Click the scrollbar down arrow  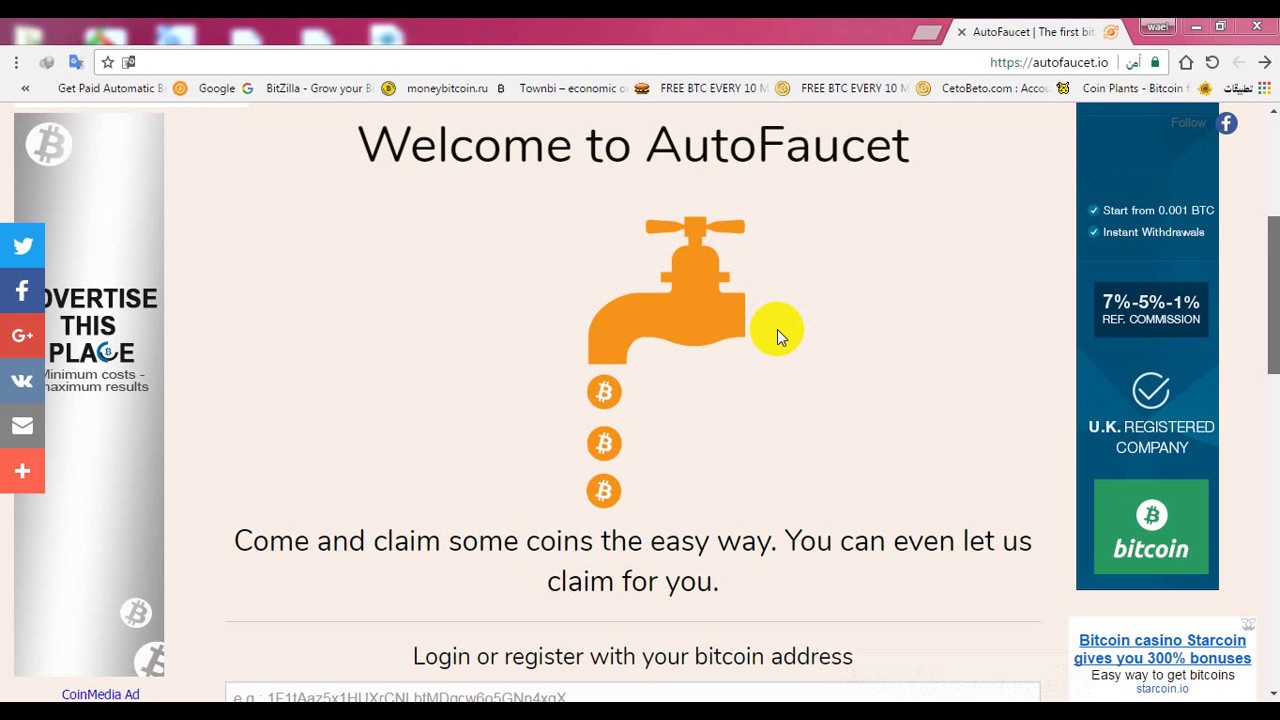click(x=1273, y=693)
